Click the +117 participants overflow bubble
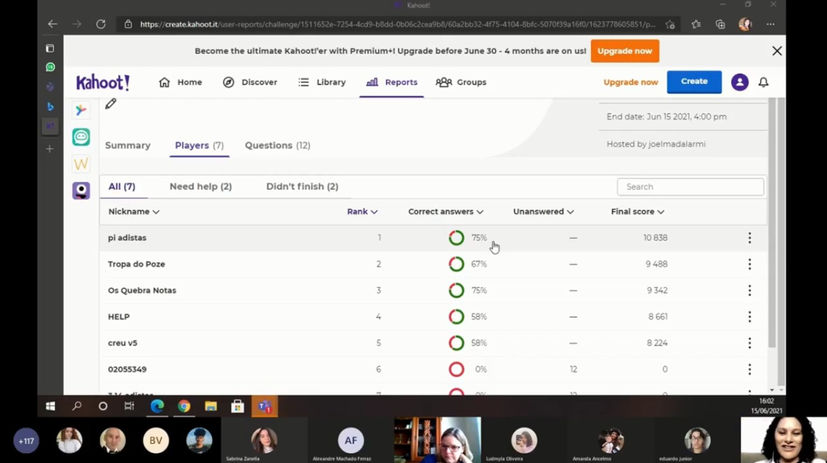Image resolution: width=827 pixels, height=463 pixels. (x=26, y=441)
